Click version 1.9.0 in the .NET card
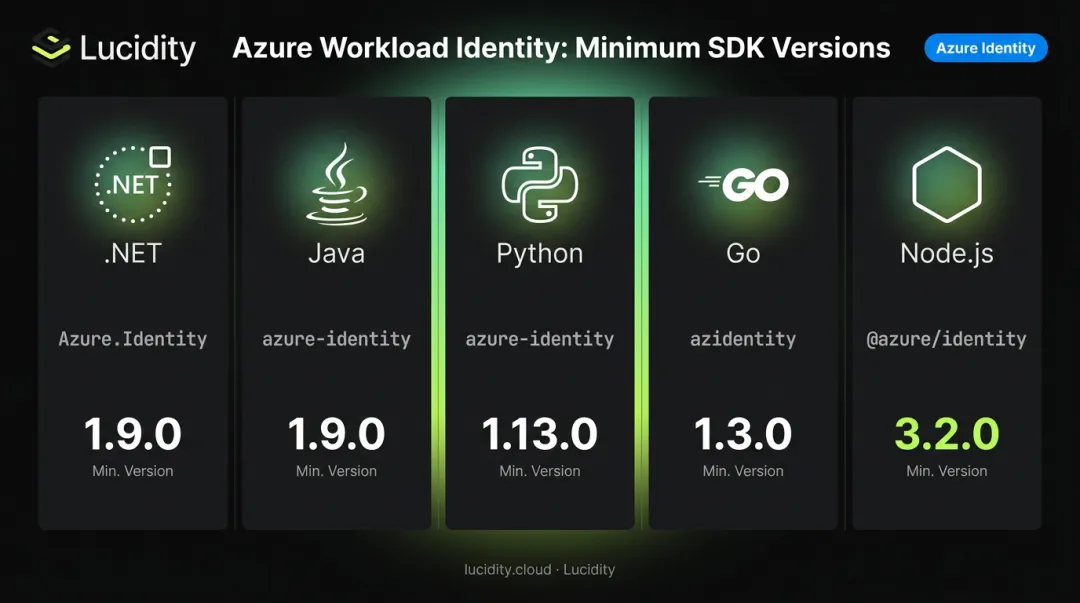1080x603 pixels. 133,434
